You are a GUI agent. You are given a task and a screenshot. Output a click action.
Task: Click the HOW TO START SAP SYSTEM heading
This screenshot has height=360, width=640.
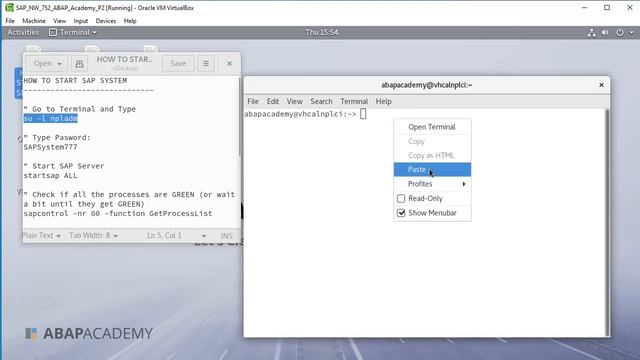[75, 80]
